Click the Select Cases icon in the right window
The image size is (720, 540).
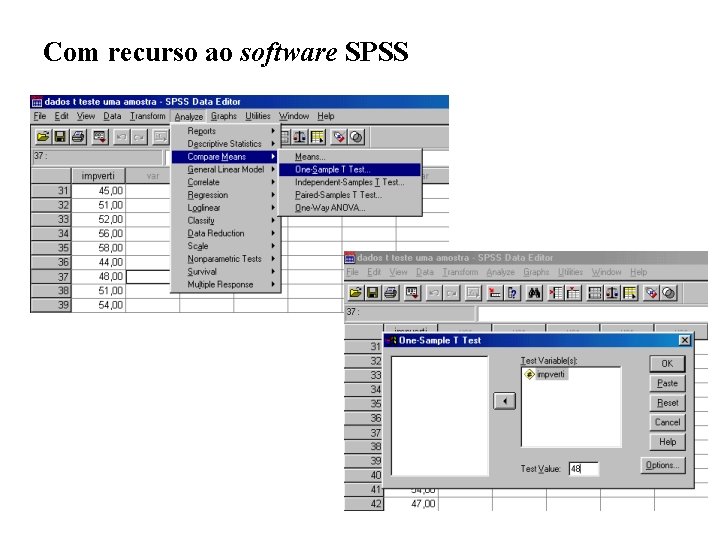point(630,292)
